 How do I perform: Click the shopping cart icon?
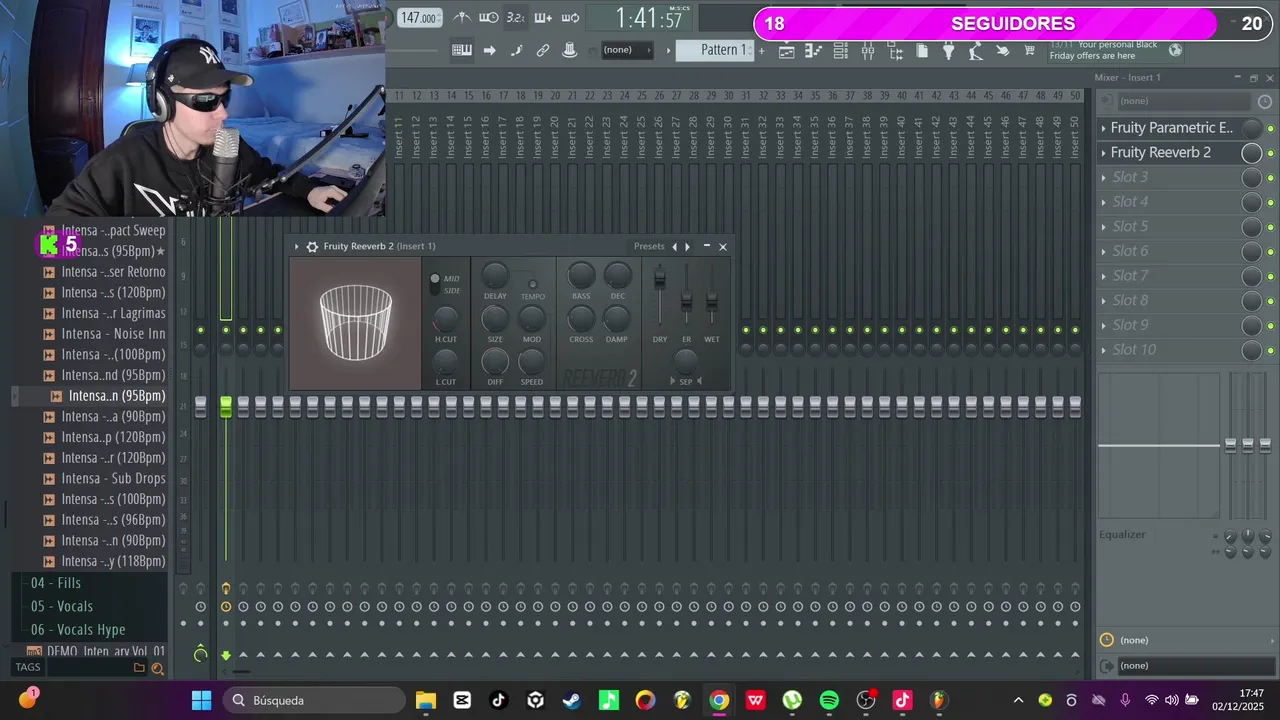pyautogui.click(x=1029, y=50)
